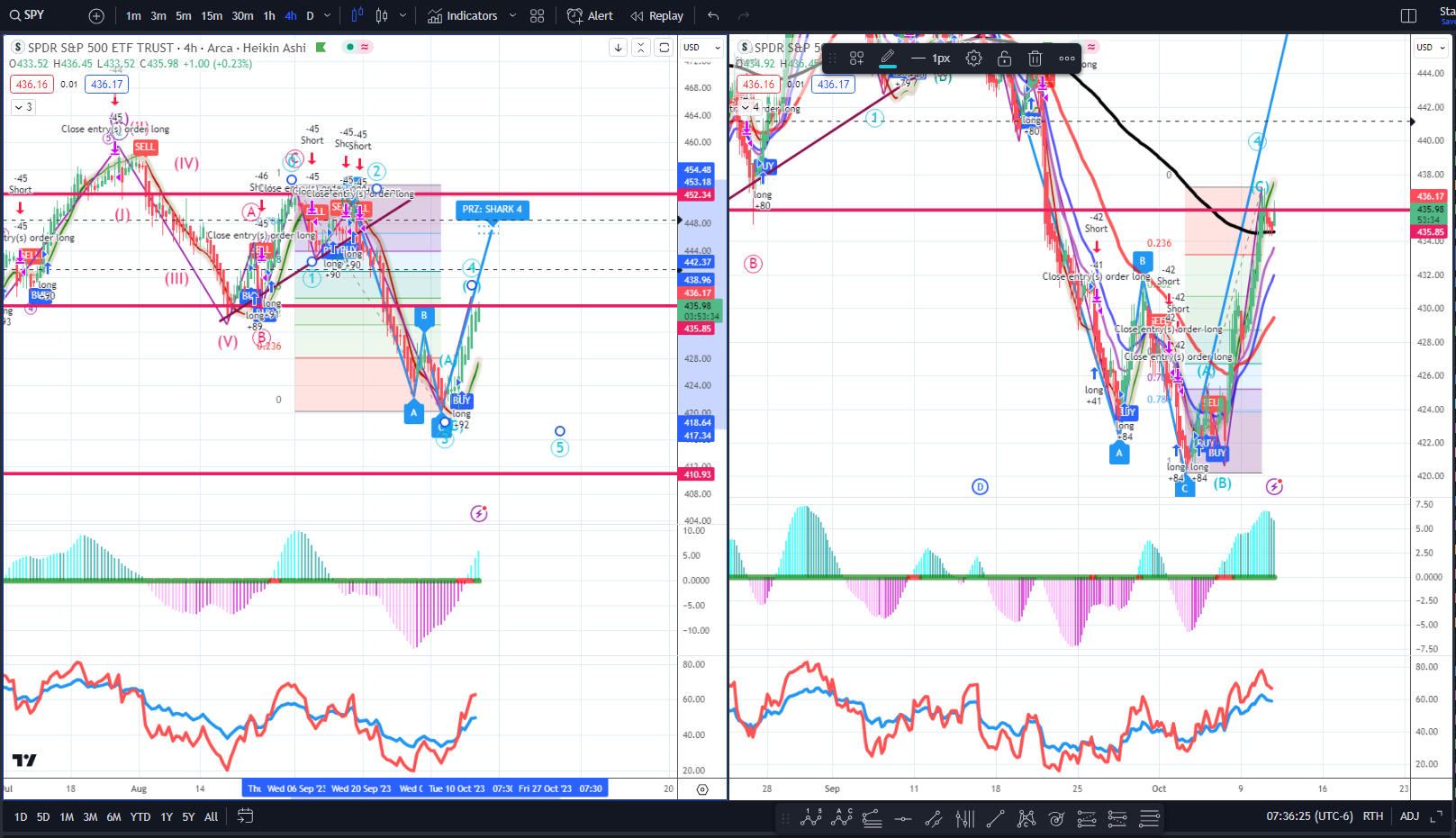Select All date range

211,817
